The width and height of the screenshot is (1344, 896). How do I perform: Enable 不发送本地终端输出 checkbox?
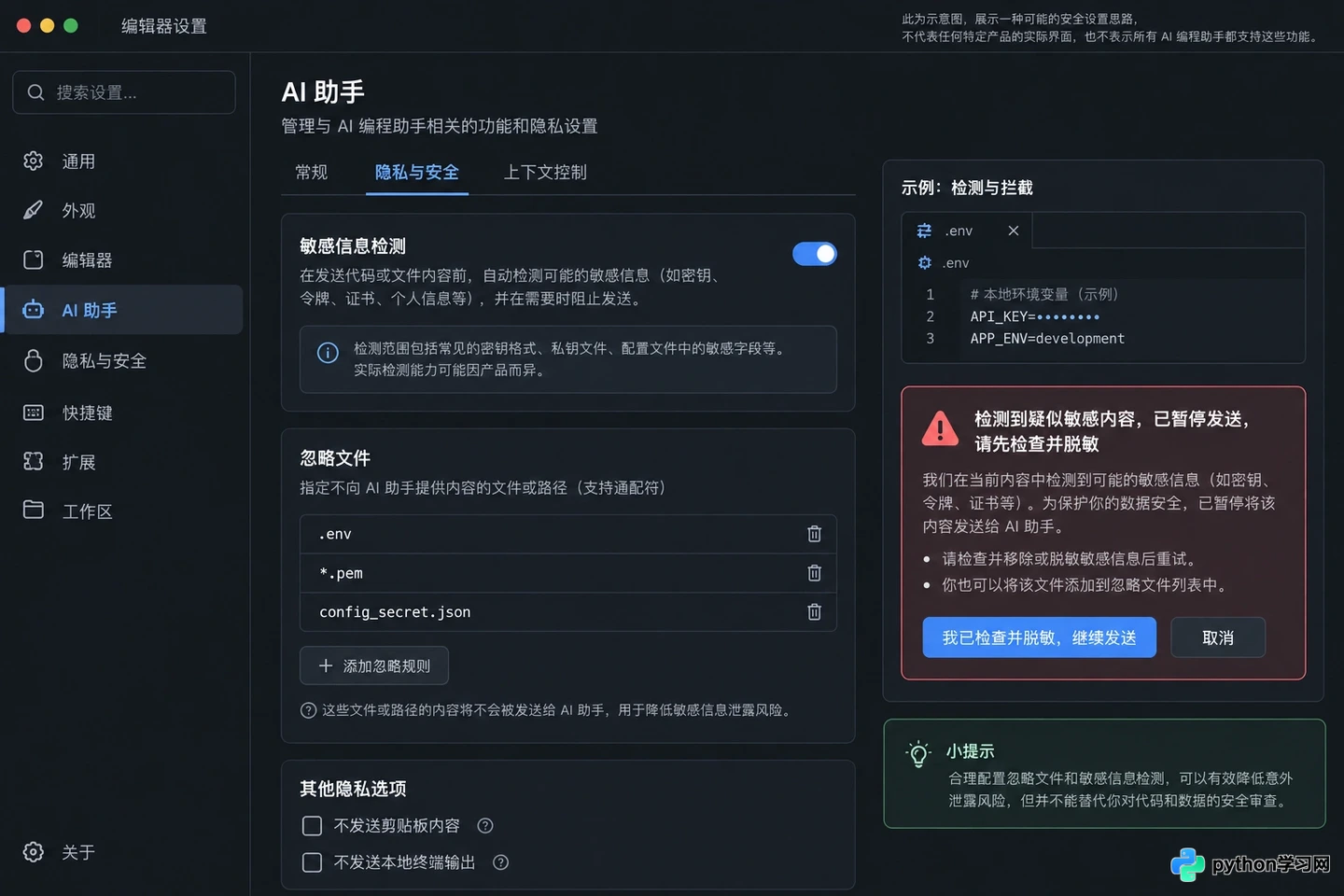coord(313,862)
